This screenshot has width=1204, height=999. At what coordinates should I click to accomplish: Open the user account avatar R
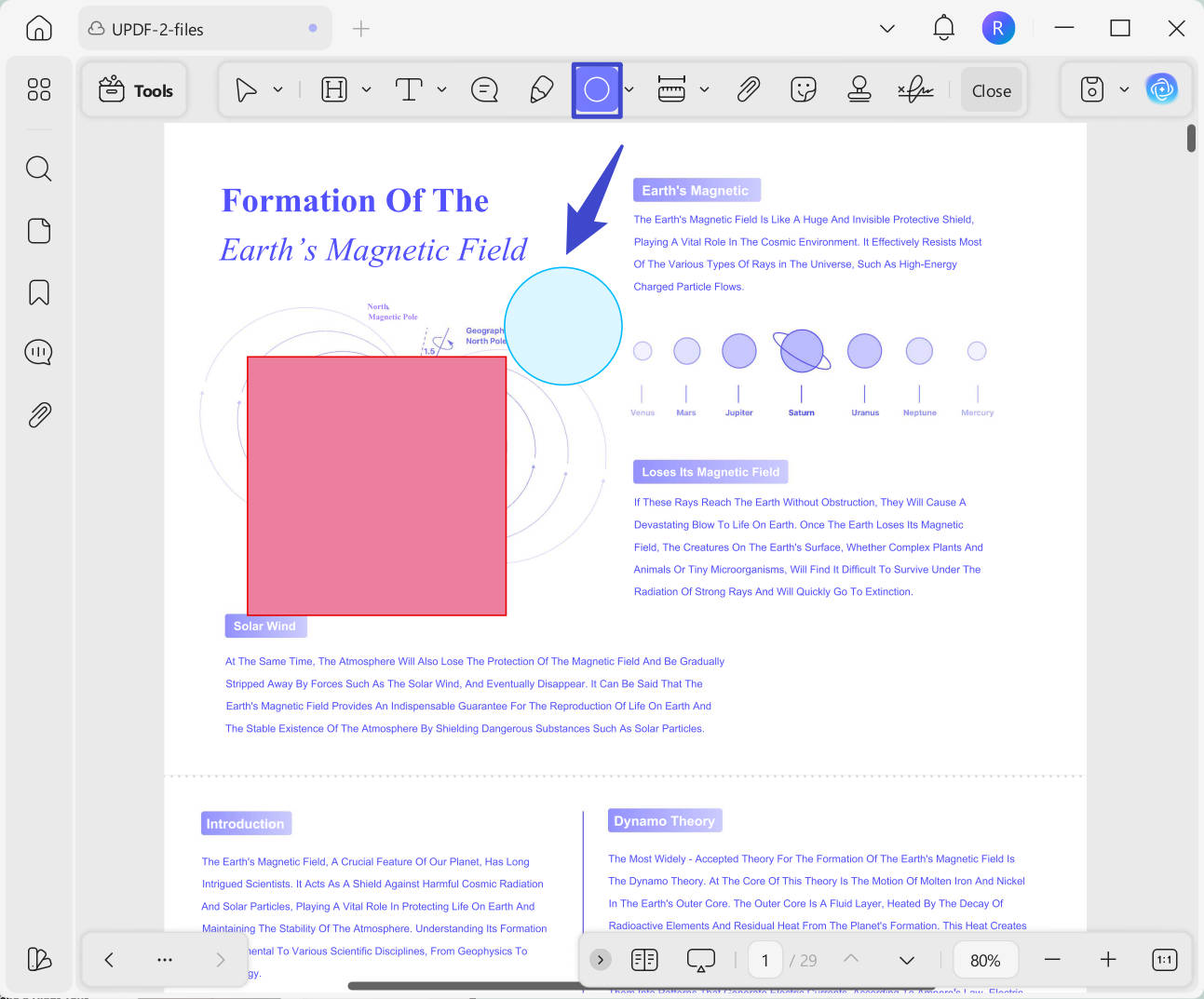tap(998, 28)
